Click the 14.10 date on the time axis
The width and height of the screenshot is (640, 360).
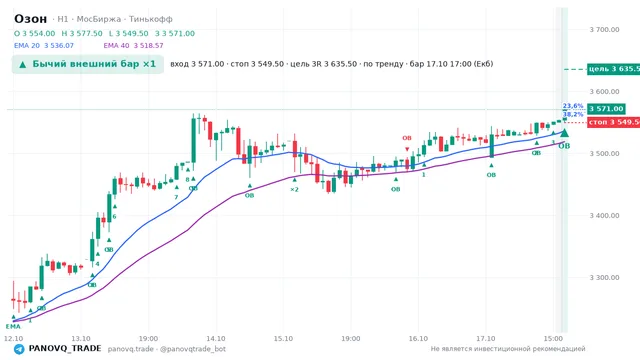[x=216, y=338]
